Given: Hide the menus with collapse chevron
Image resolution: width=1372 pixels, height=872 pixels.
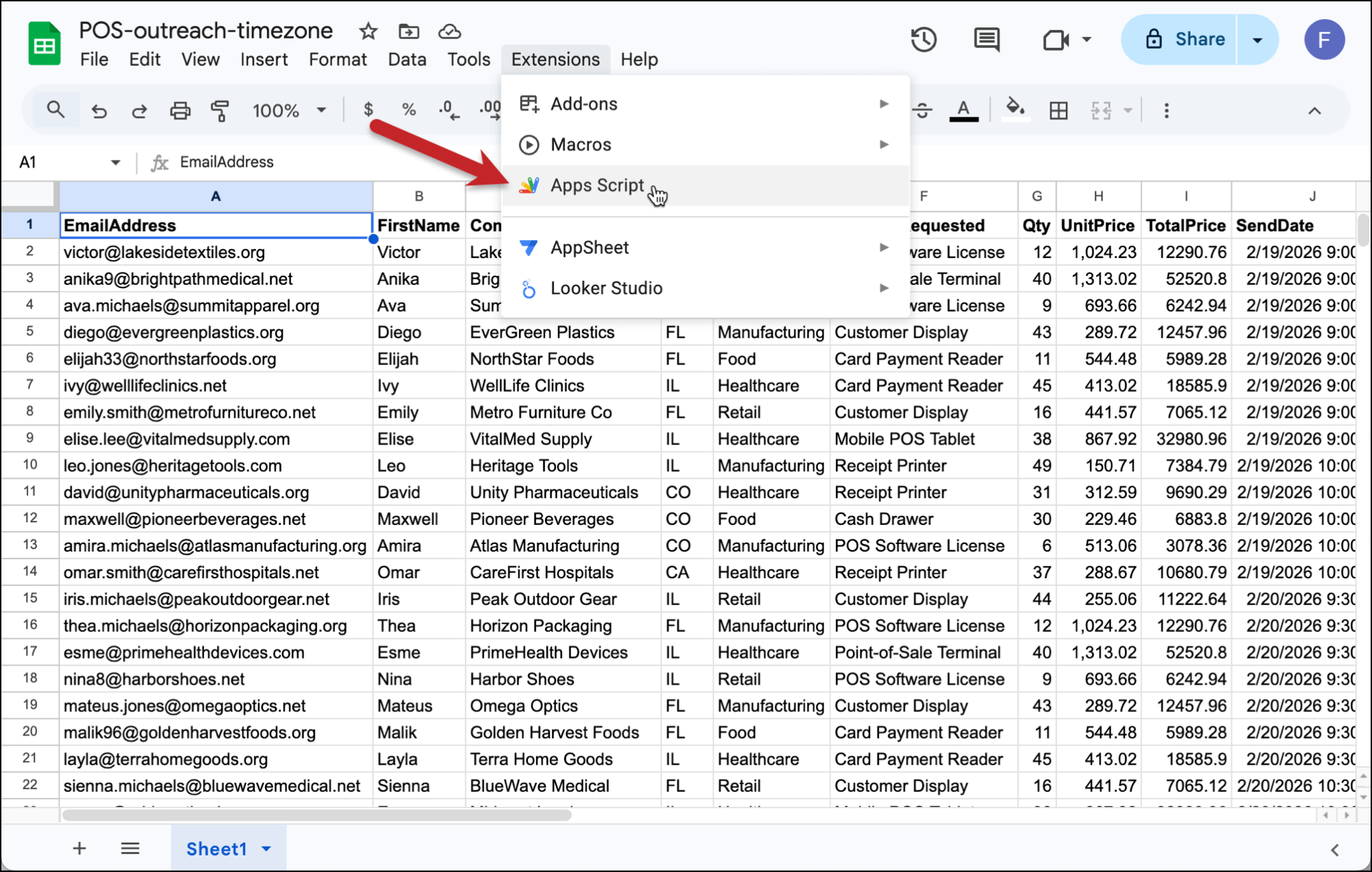Looking at the screenshot, I should tap(1314, 110).
